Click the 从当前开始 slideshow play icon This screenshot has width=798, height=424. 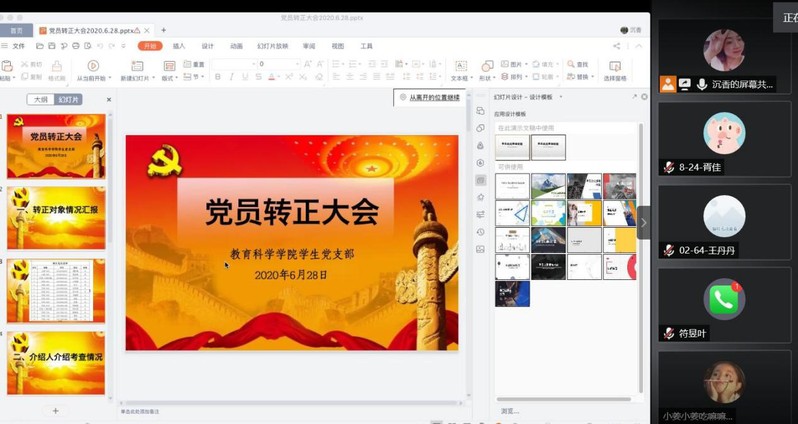(x=92, y=66)
